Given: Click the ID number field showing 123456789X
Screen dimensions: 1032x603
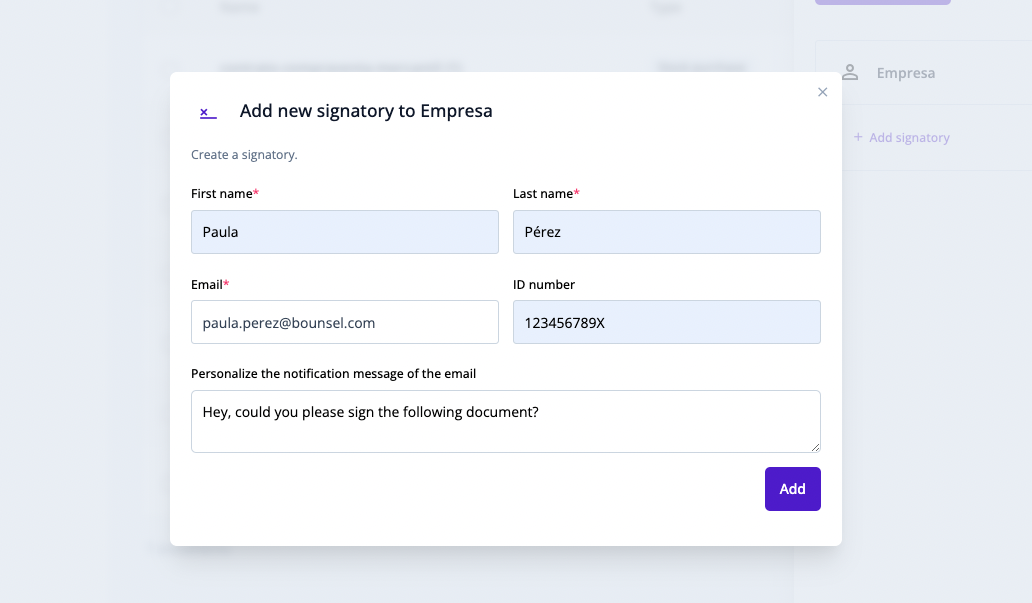Looking at the screenshot, I should click(x=666, y=322).
